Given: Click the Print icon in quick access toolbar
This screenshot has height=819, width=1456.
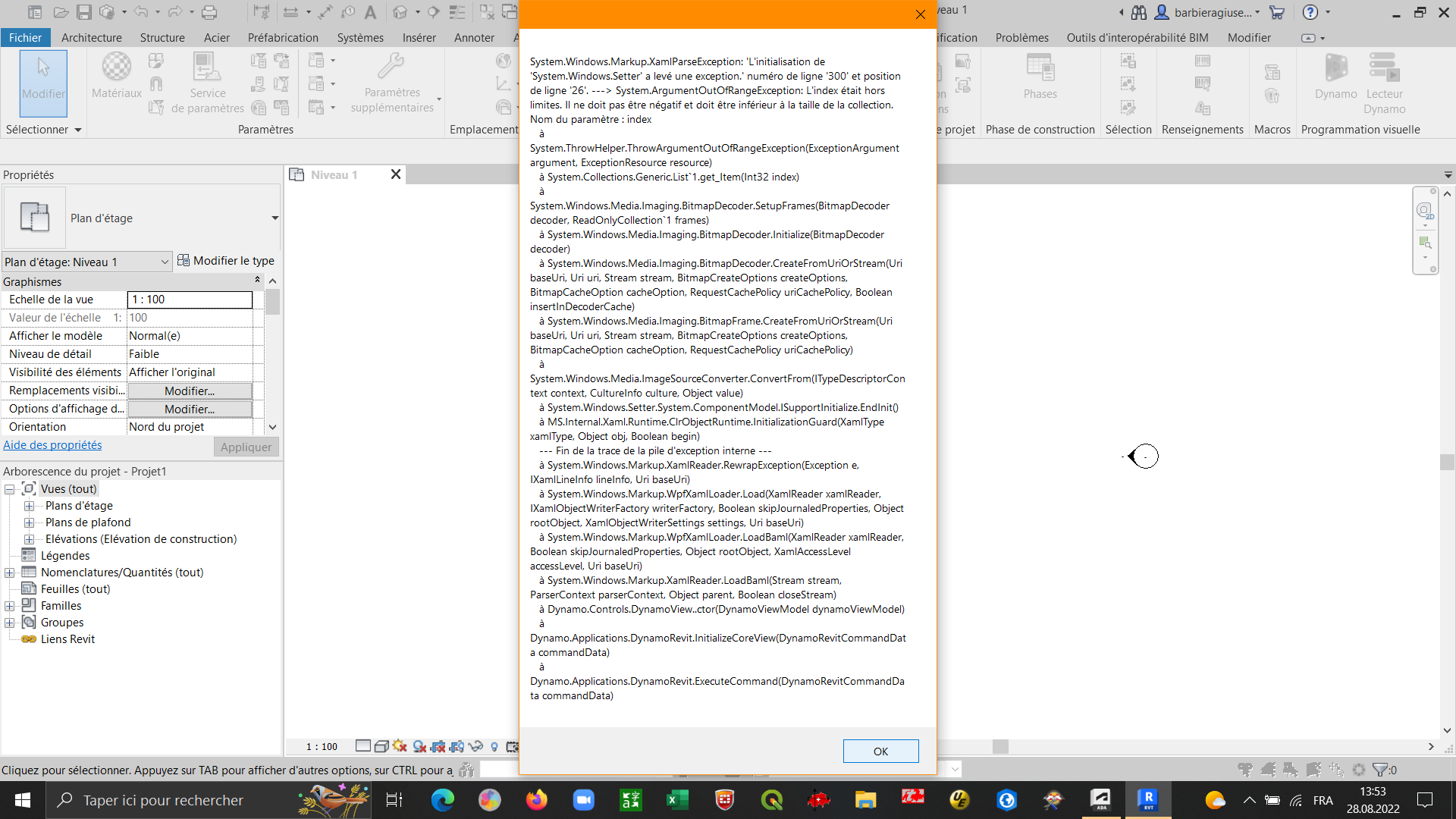Looking at the screenshot, I should click(x=209, y=12).
